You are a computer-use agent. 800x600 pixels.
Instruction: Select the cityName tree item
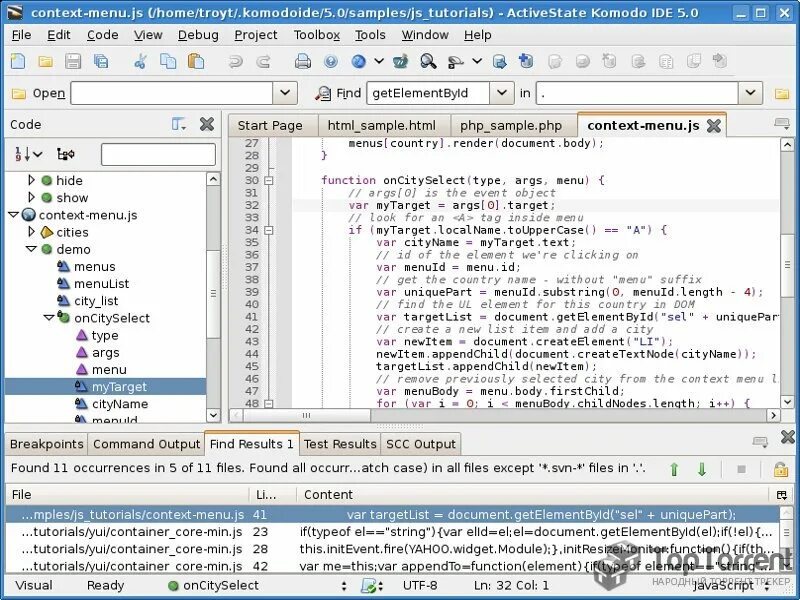click(x=119, y=404)
